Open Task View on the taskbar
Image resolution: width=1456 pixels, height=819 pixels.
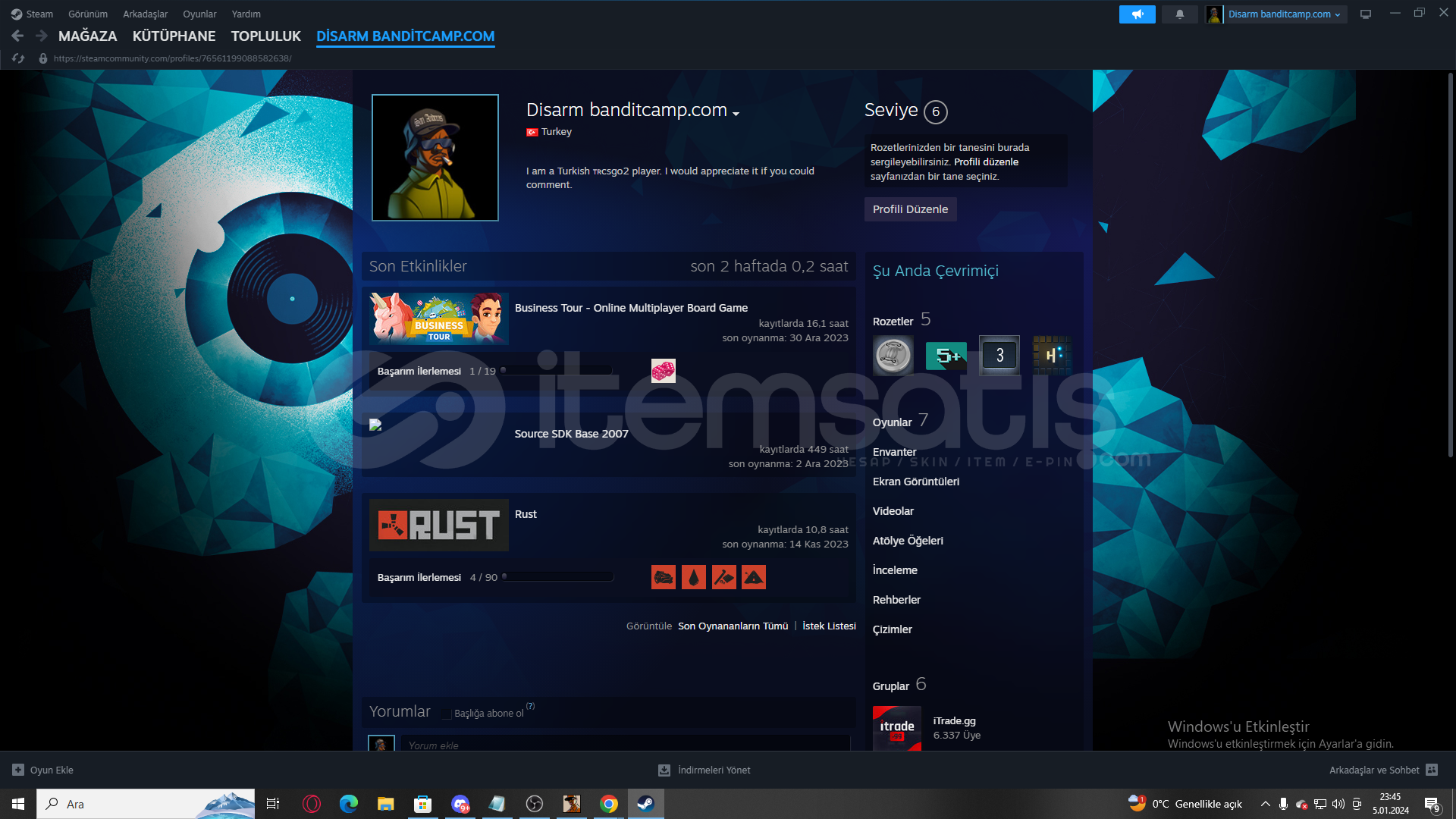(273, 804)
